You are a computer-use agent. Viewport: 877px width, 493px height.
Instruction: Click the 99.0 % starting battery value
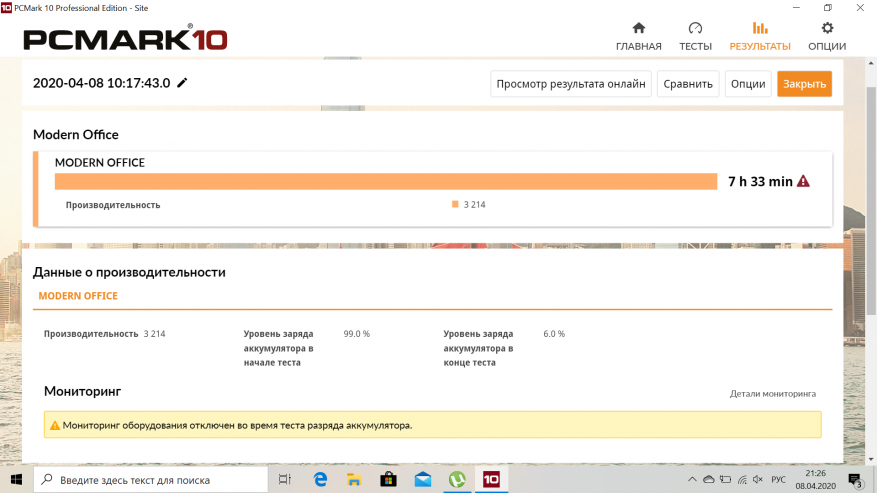tap(356, 334)
